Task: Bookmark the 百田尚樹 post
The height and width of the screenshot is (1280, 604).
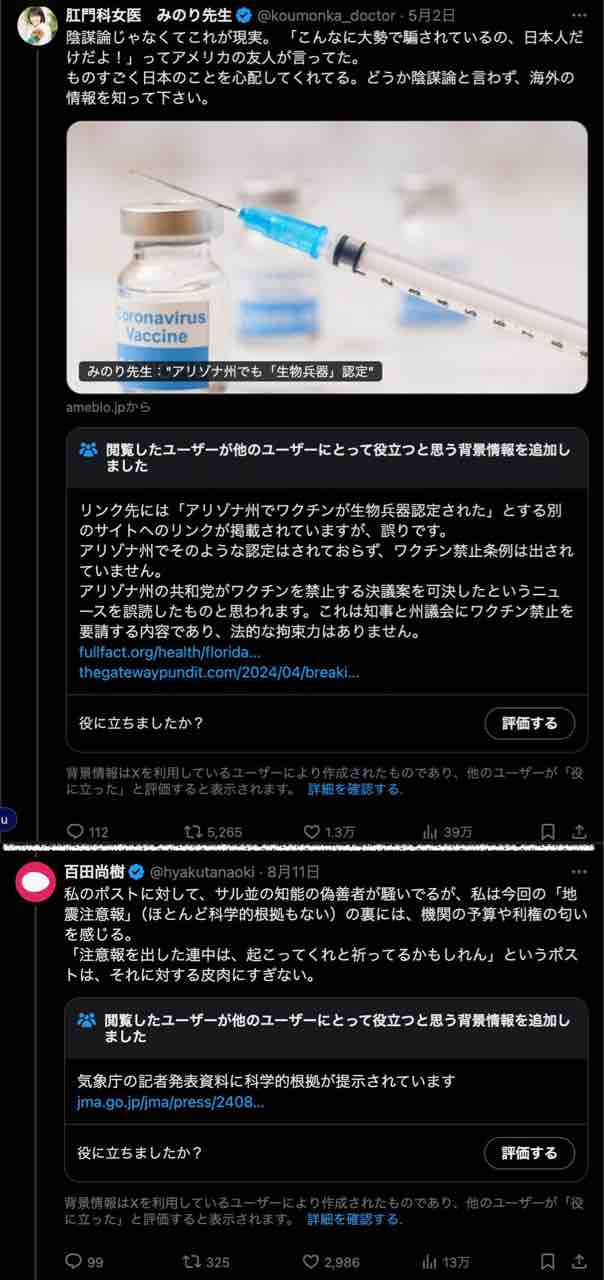Action: point(548,1261)
